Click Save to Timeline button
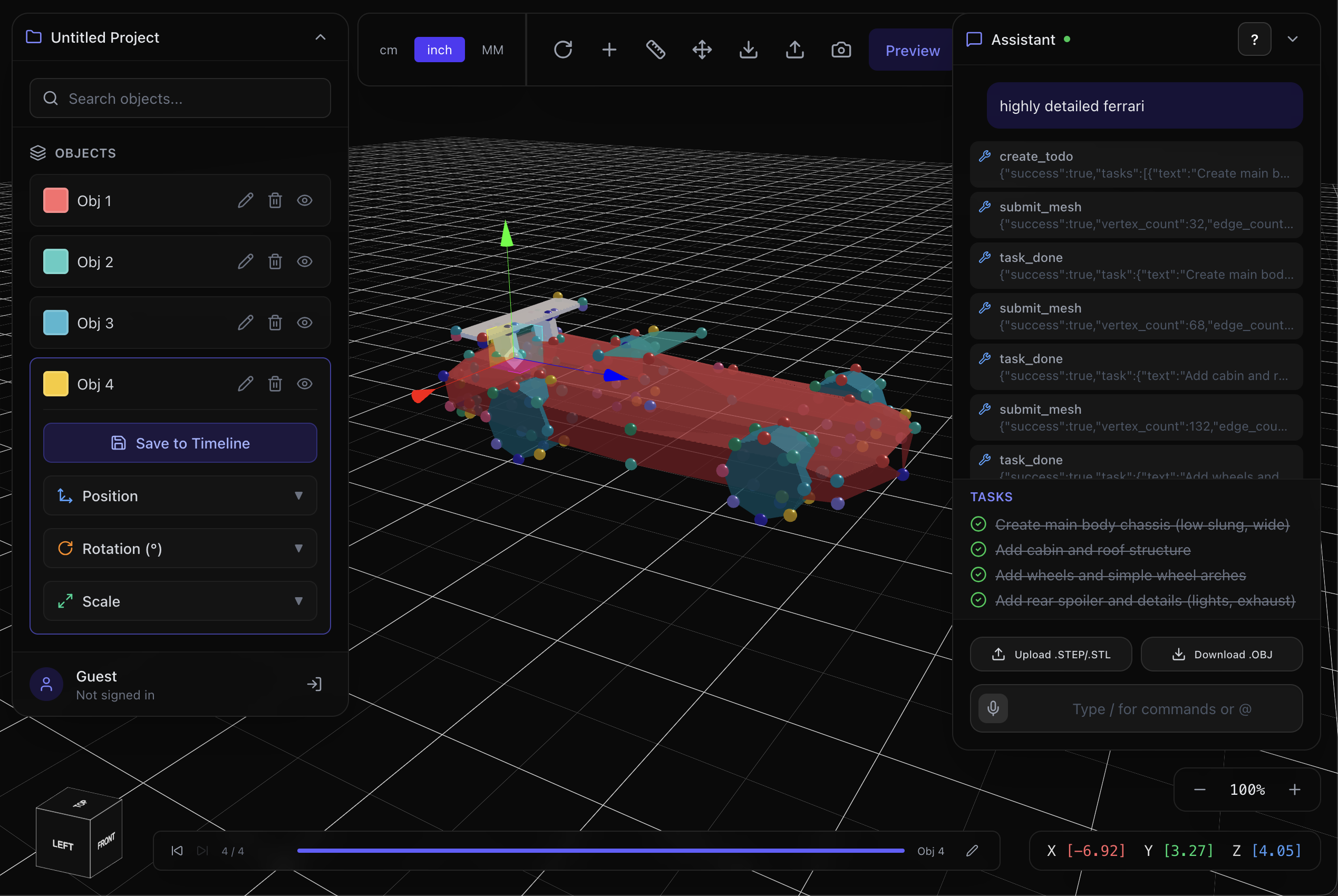Screen dimensions: 1338x896 pos(180,443)
